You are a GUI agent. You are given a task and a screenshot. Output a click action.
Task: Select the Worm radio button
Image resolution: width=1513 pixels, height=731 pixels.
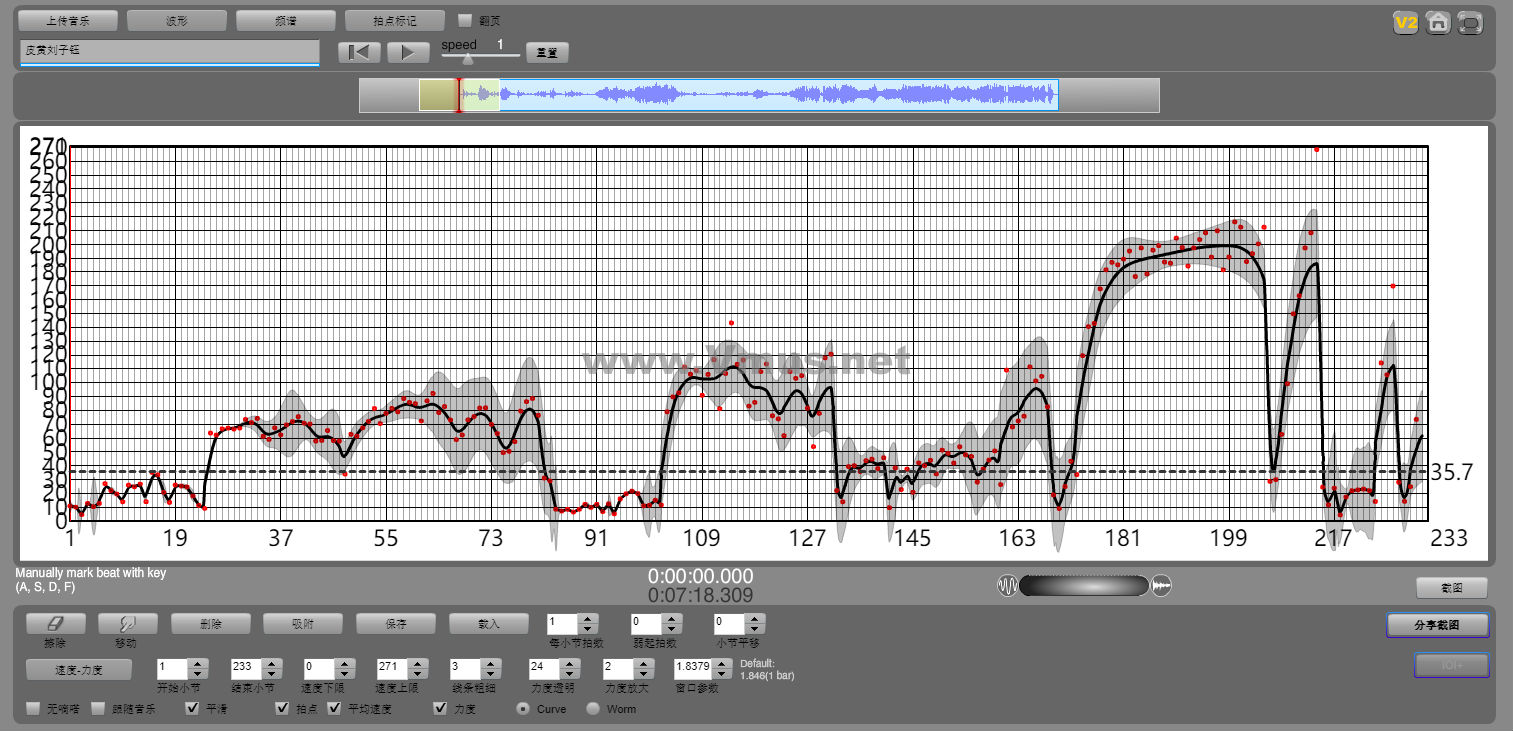pyautogui.click(x=593, y=709)
